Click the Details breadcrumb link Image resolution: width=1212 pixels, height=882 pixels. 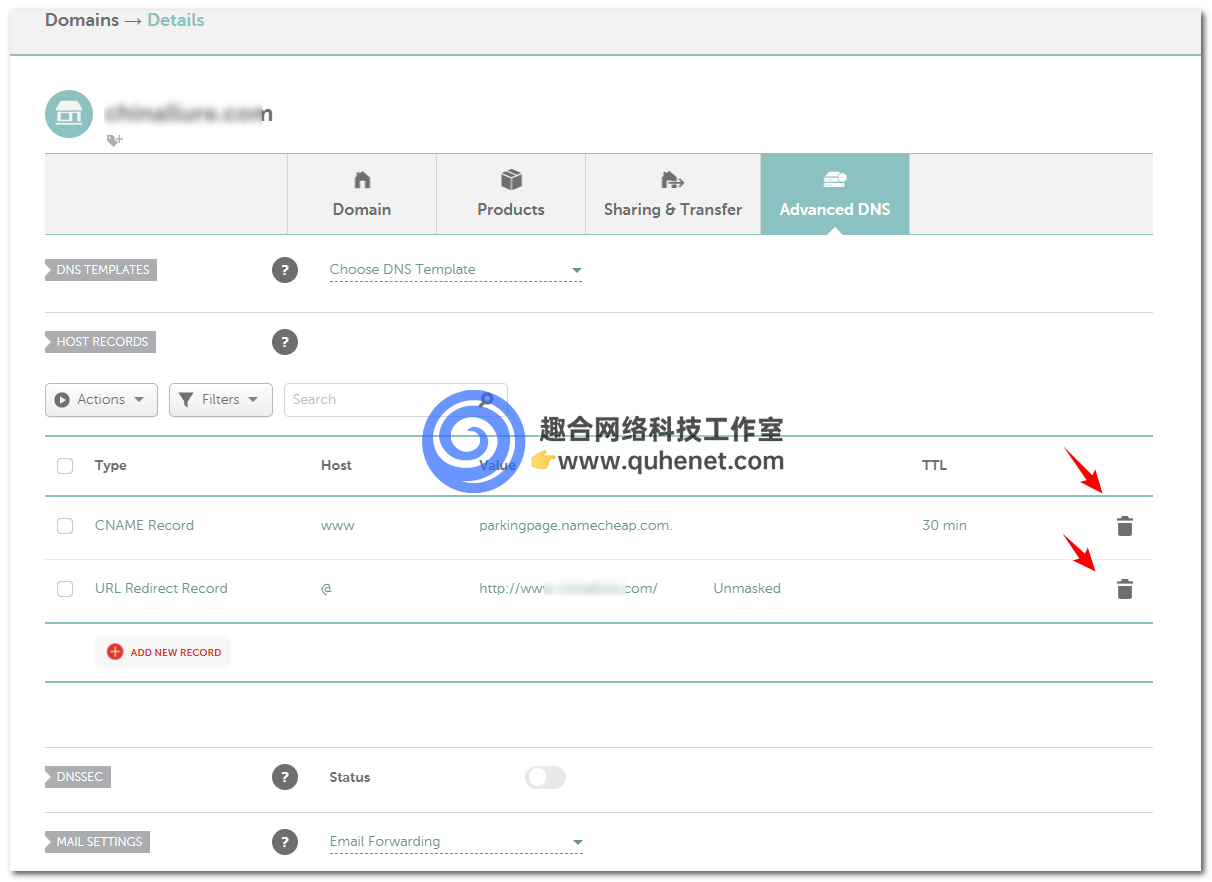(176, 20)
